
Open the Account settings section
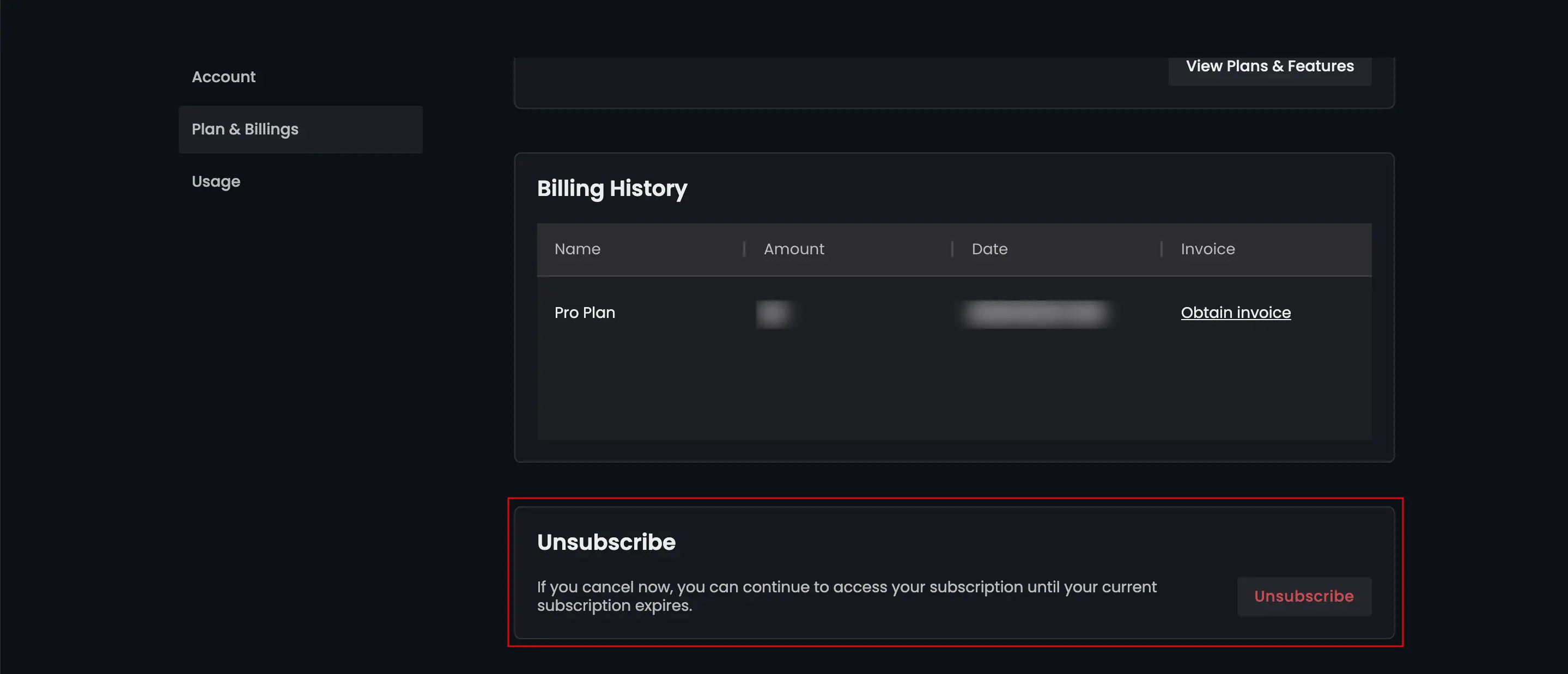(x=223, y=77)
